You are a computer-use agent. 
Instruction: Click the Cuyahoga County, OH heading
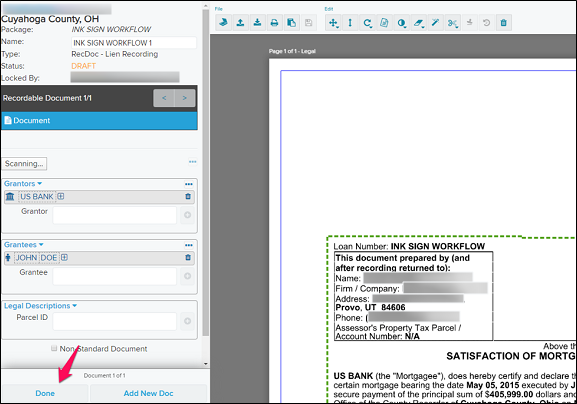(50, 19)
